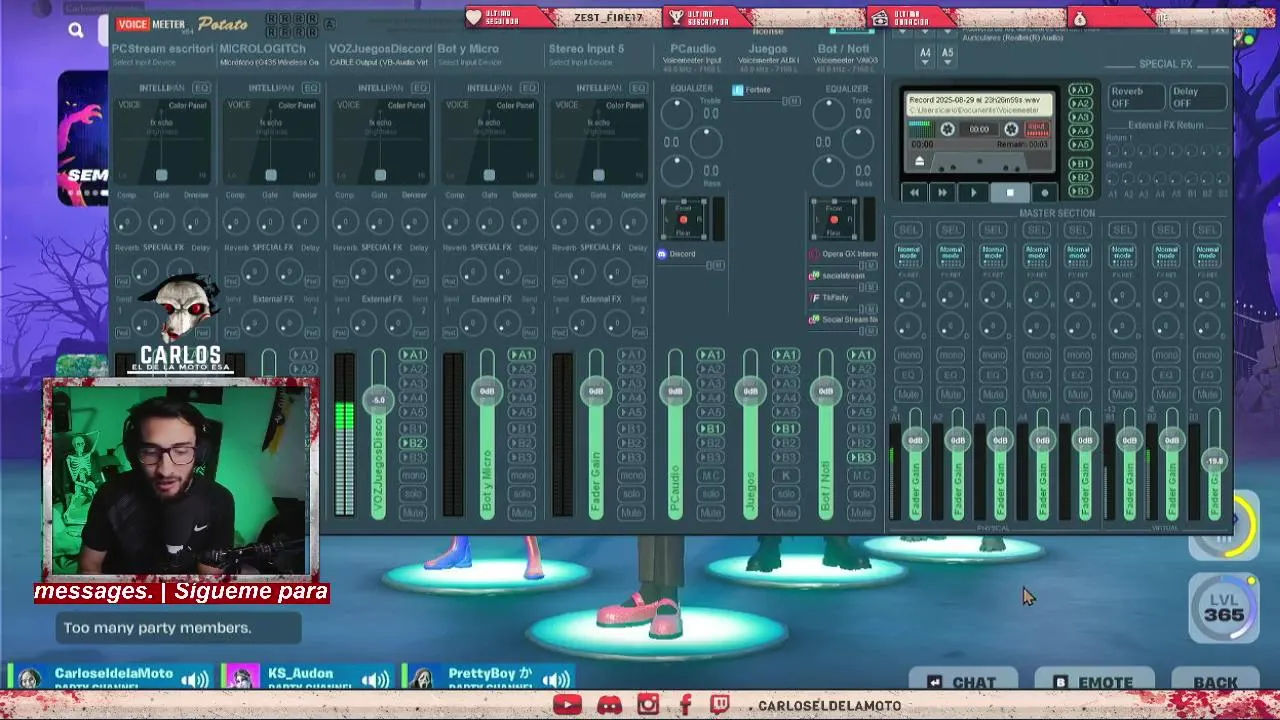The width and height of the screenshot is (1280, 720).
Task: Open VOZJuegosDiscord CABLE Output device selector
Action: 380,62
